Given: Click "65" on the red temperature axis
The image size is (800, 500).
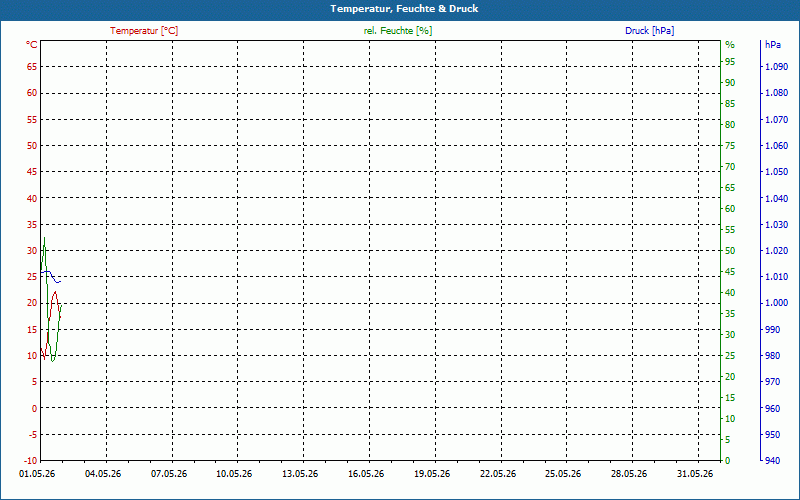Looking at the screenshot, I should [32, 67].
